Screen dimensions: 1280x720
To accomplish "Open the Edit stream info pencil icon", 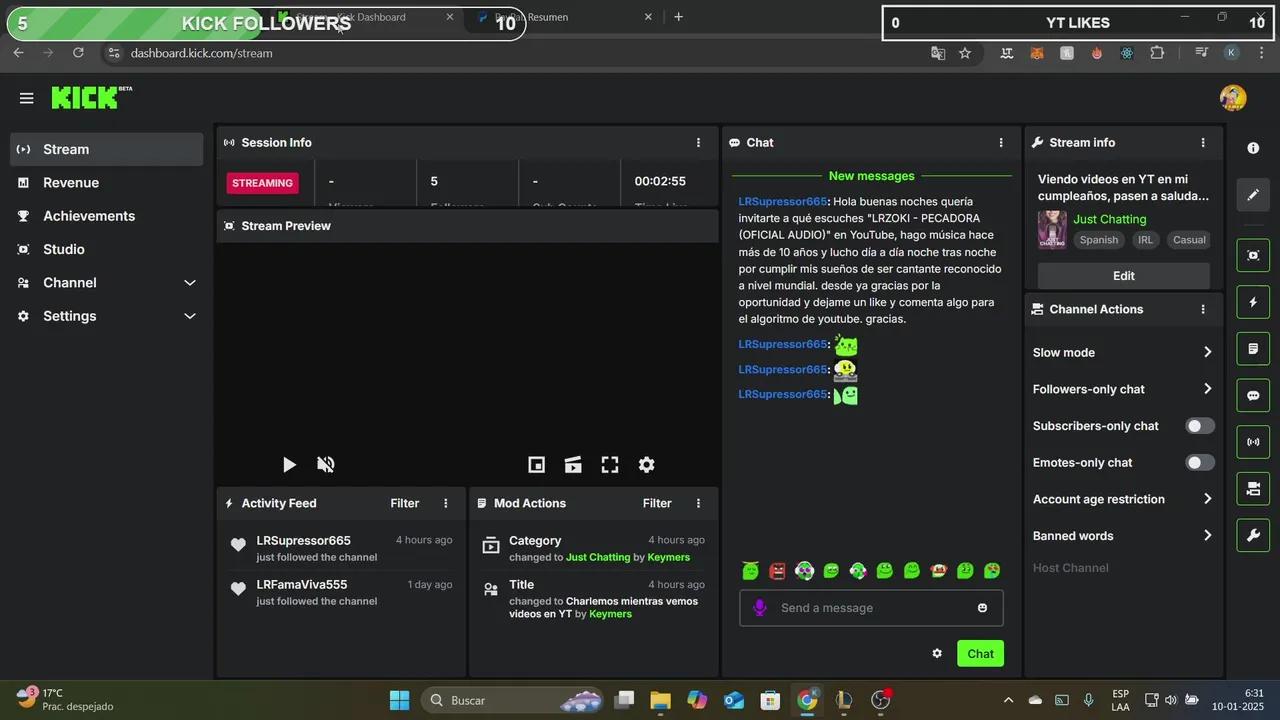I will point(1253,195).
